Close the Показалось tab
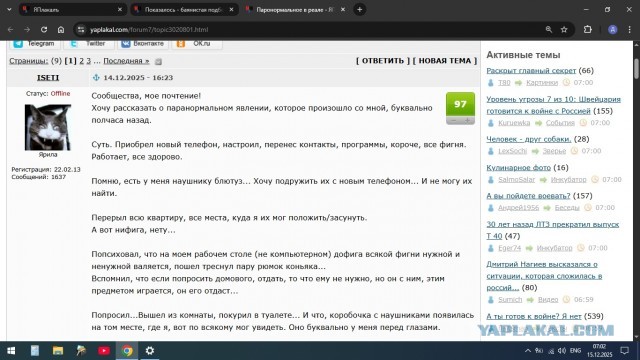The image size is (640, 360). tap(231, 9)
